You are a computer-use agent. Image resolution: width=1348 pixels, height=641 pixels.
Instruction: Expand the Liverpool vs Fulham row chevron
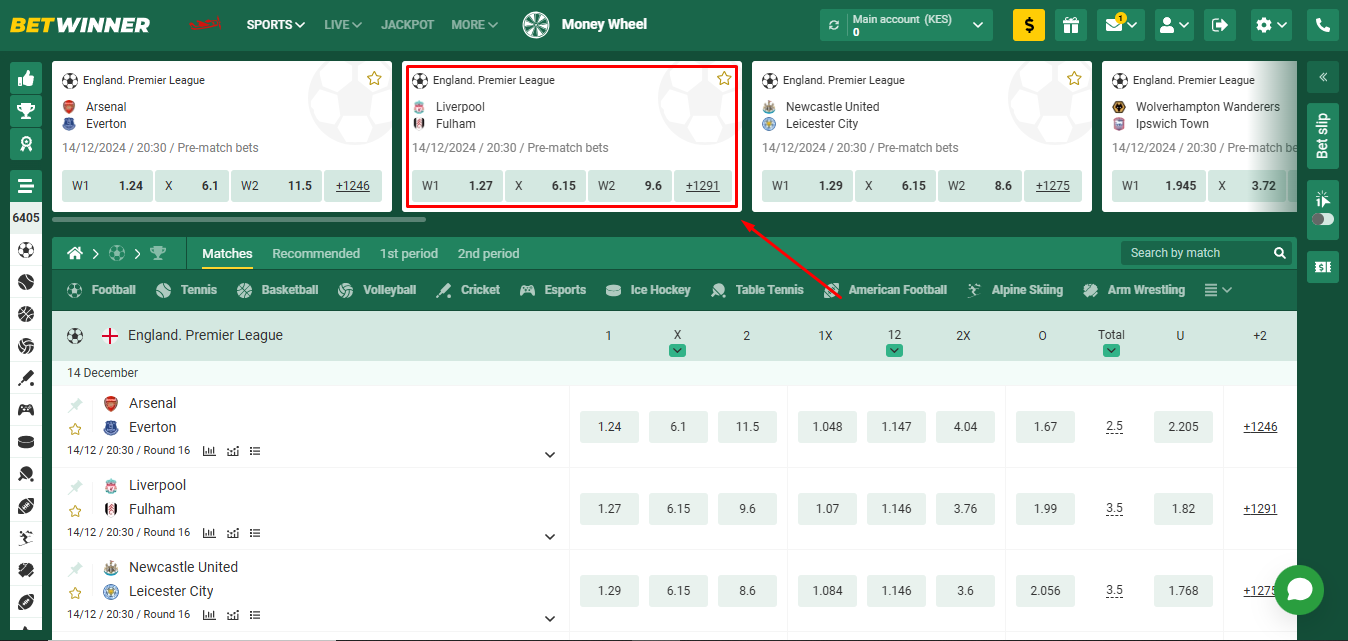pyautogui.click(x=549, y=537)
